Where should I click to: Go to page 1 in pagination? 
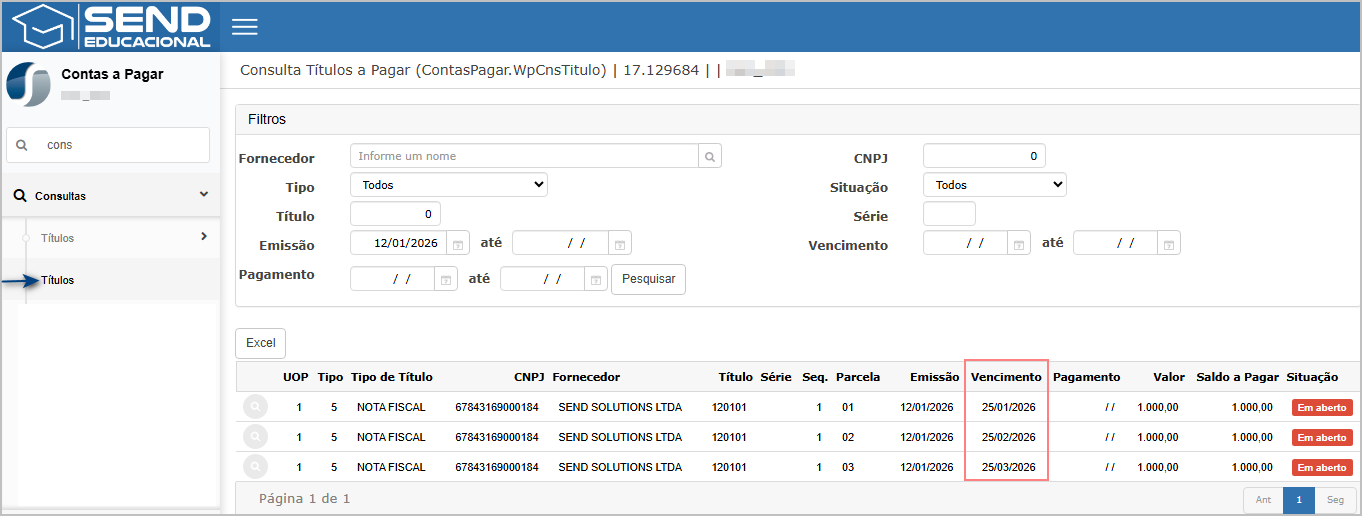1298,500
